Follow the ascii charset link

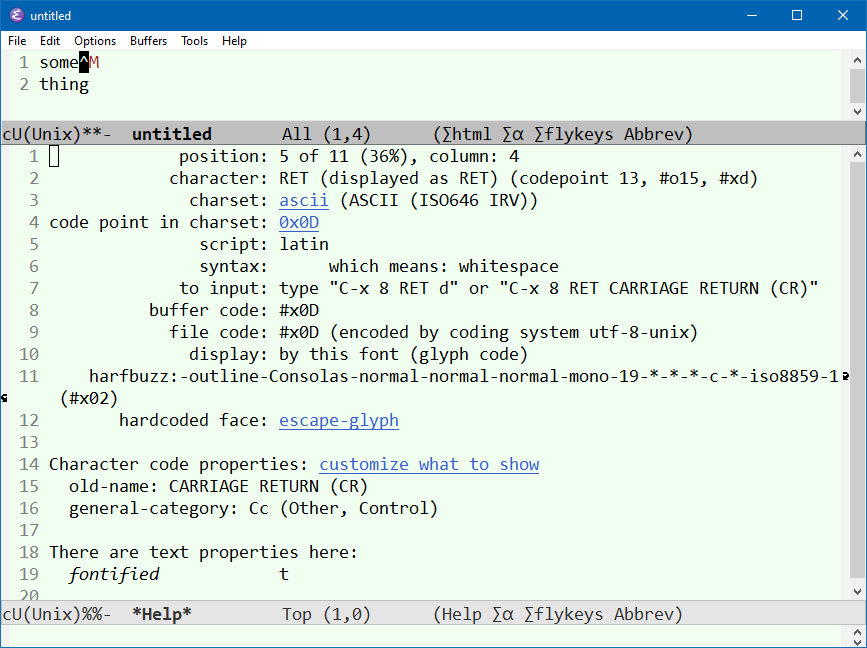[303, 199]
